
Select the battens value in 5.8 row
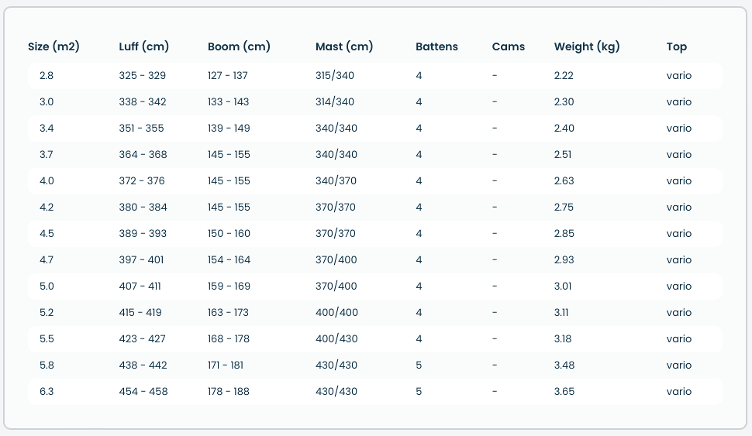[x=419, y=365]
